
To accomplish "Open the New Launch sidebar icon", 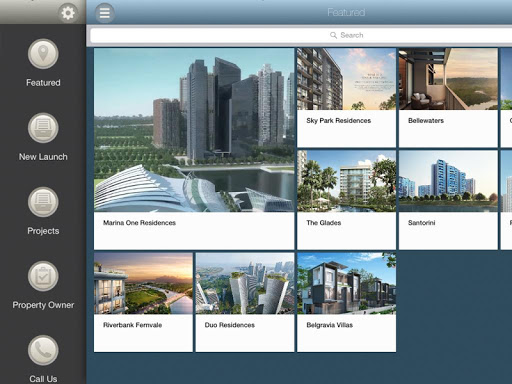I will pos(43,128).
